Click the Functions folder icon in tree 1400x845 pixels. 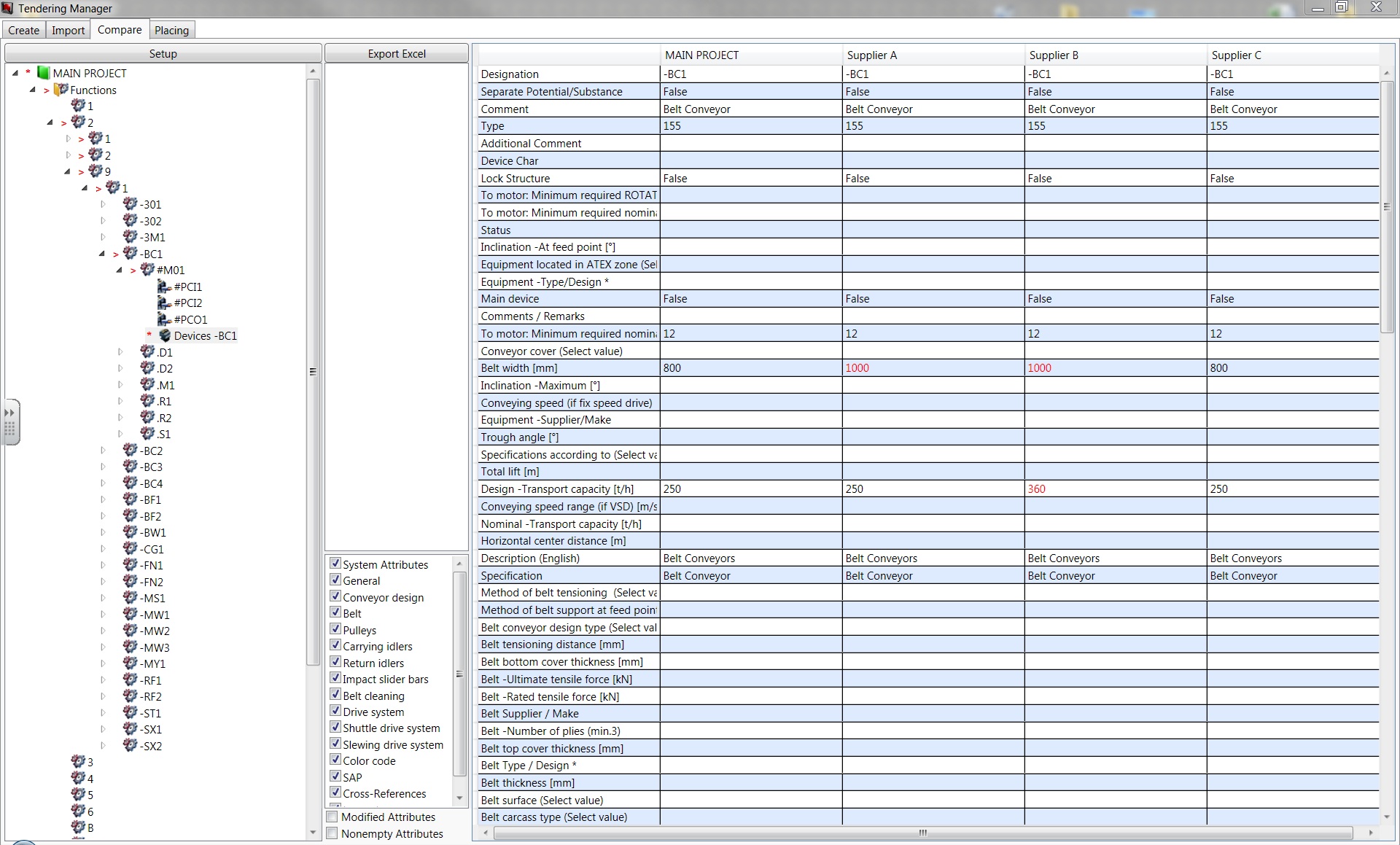pyautogui.click(x=61, y=90)
